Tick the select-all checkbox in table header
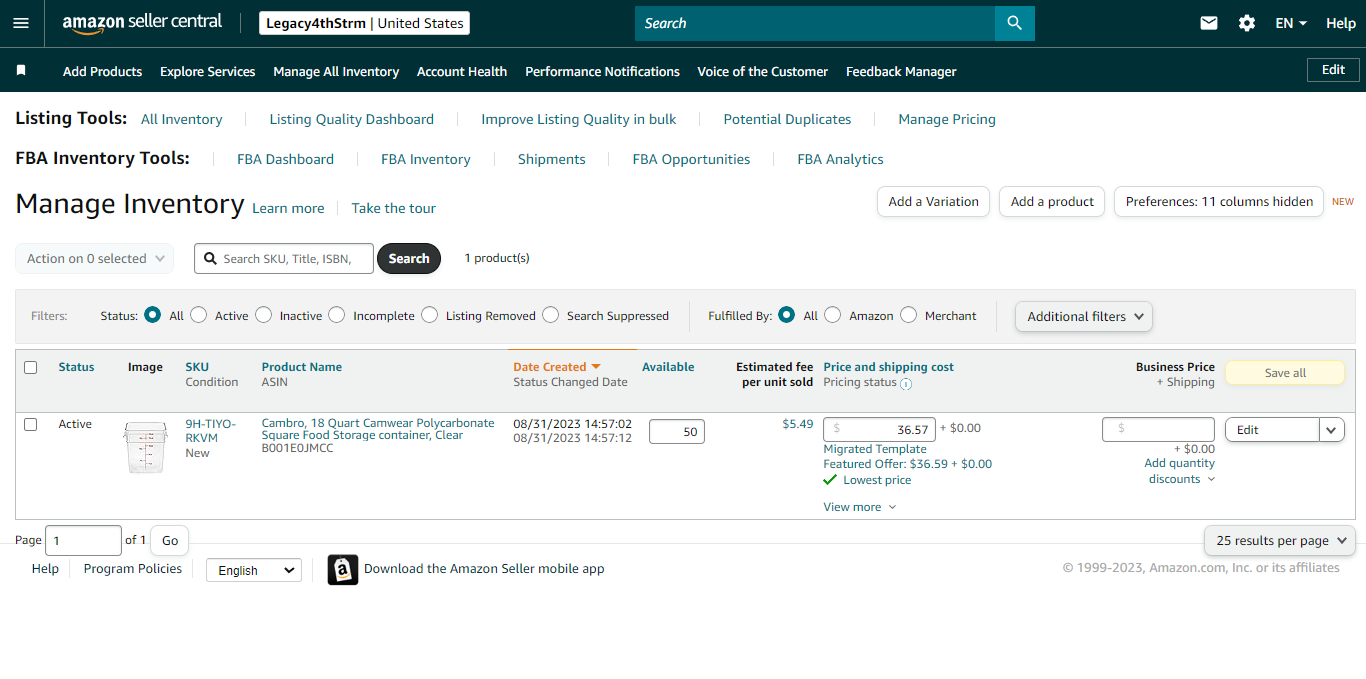 31,368
